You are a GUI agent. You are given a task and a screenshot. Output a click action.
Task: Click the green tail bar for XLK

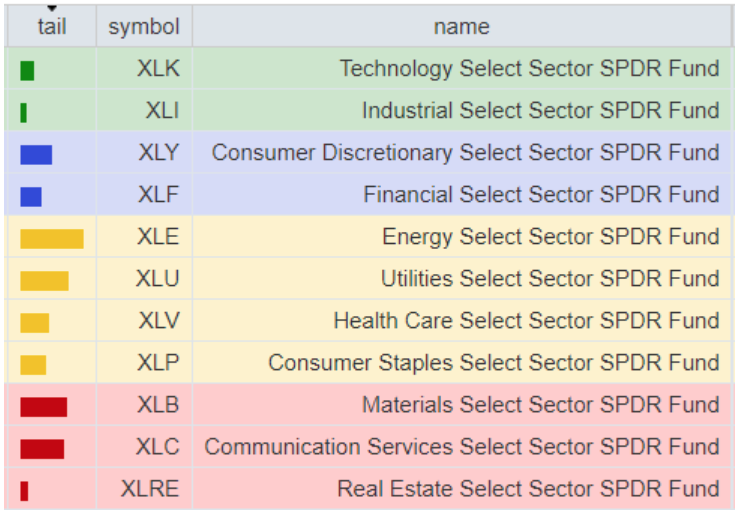pyautogui.click(x=27, y=70)
